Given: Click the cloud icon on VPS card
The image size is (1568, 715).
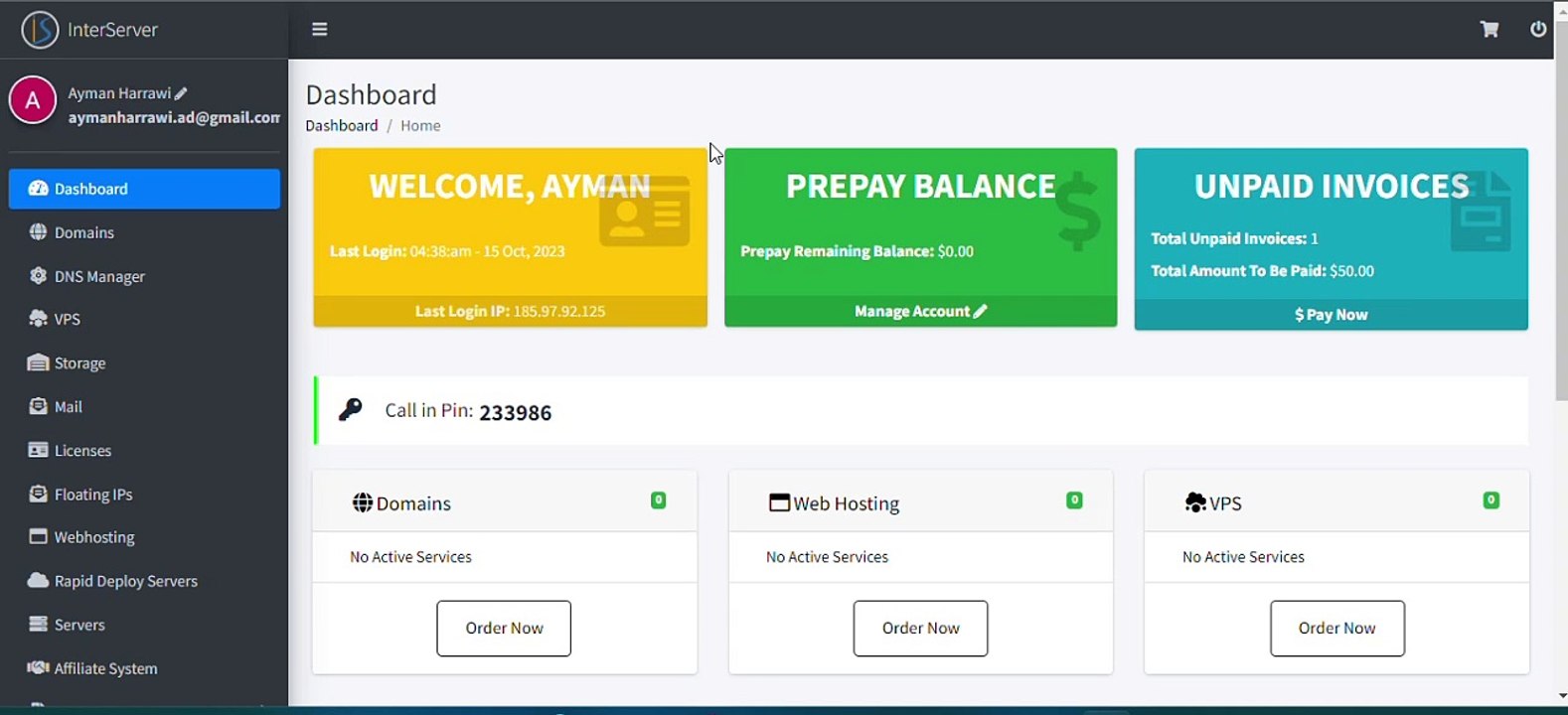Looking at the screenshot, I should pyautogui.click(x=1196, y=502).
